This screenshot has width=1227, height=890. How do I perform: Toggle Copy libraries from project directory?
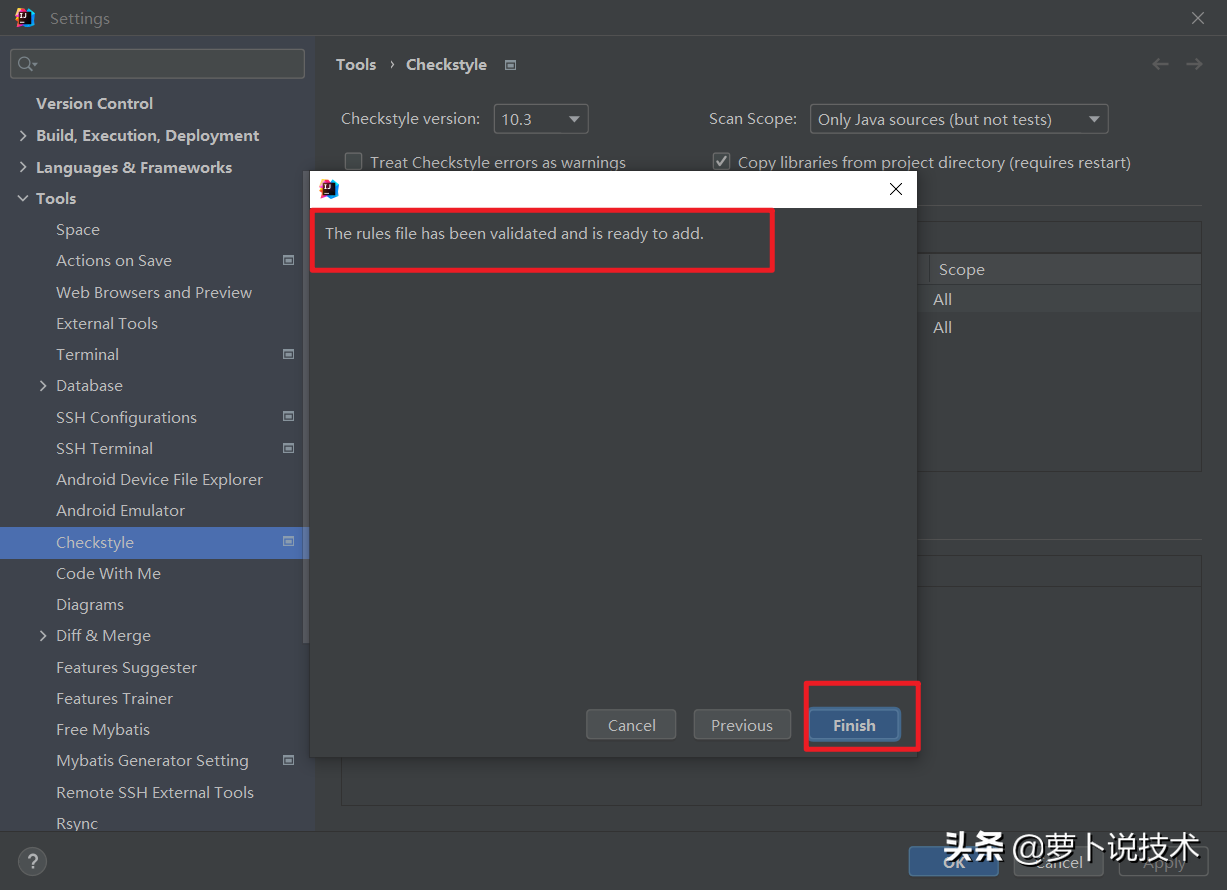click(x=721, y=161)
